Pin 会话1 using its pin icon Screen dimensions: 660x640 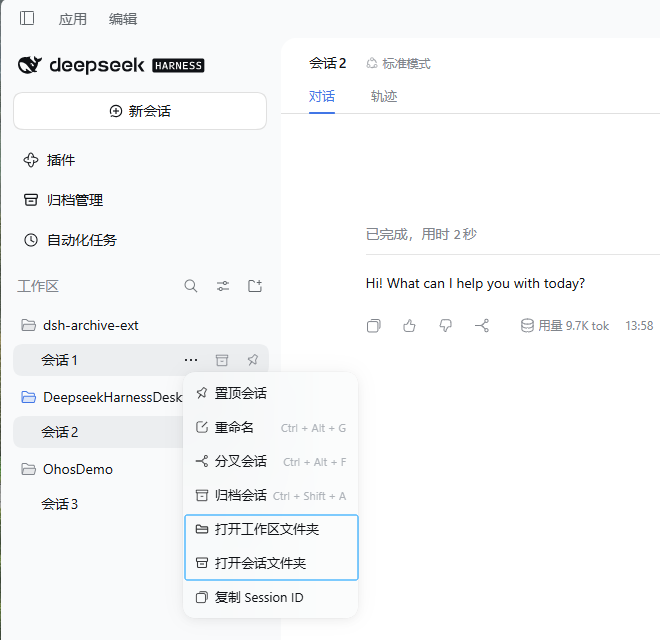click(253, 360)
